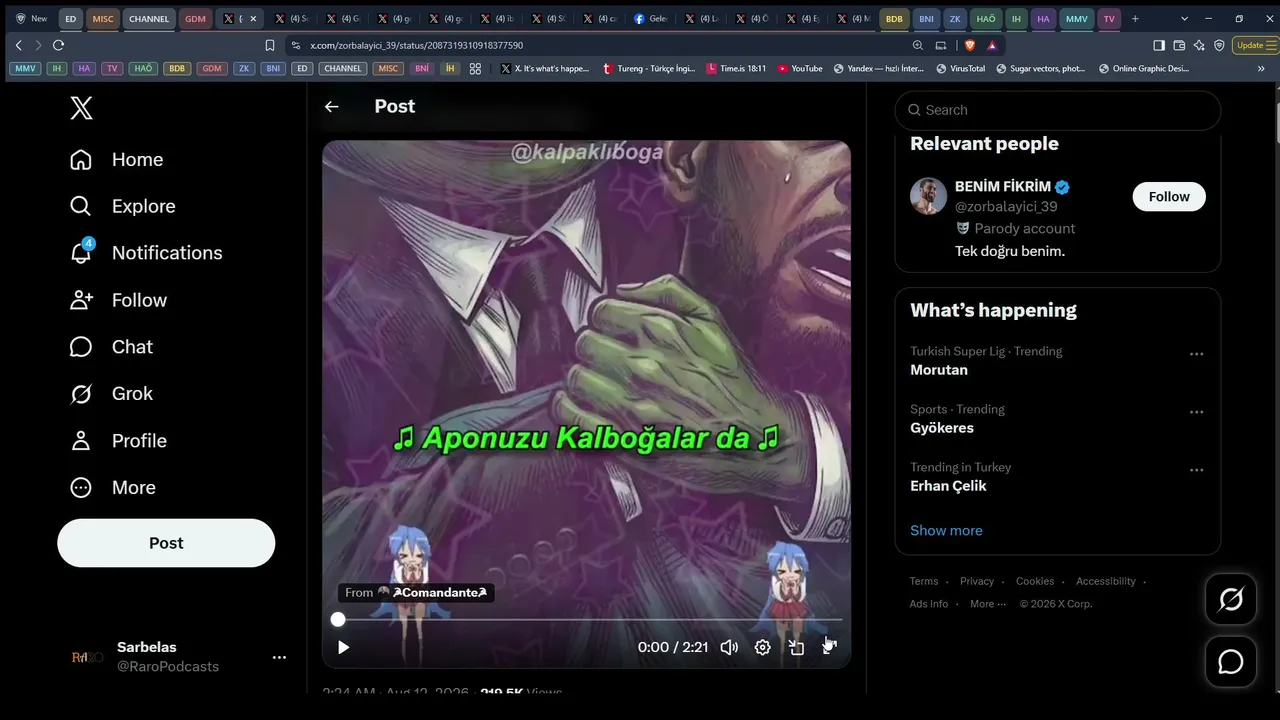1280x720 pixels.
Task: Open the Terms footer link
Action: [x=924, y=582]
